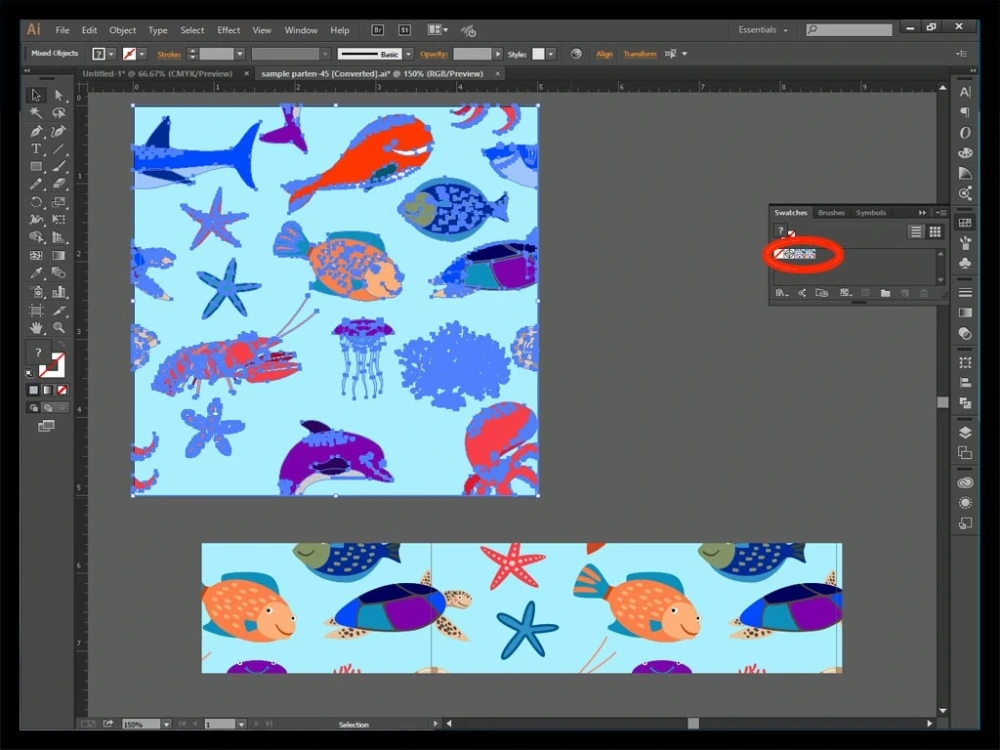The height and width of the screenshot is (750, 1000).
Task: Select the None swatch in Swatches list
Action: [779, 254]
